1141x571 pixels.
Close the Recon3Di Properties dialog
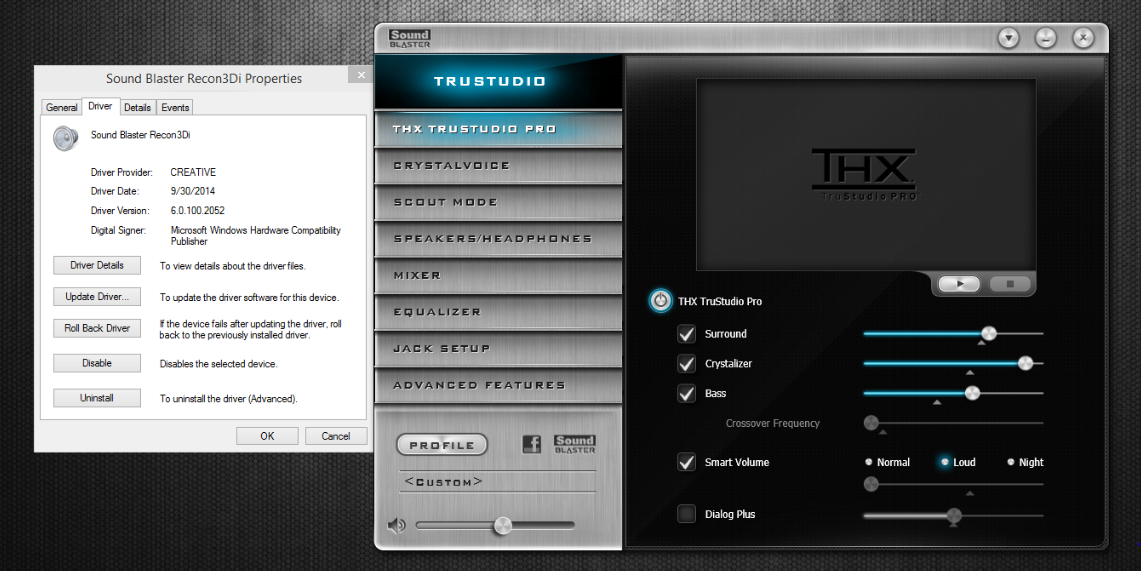coord(361,74)
